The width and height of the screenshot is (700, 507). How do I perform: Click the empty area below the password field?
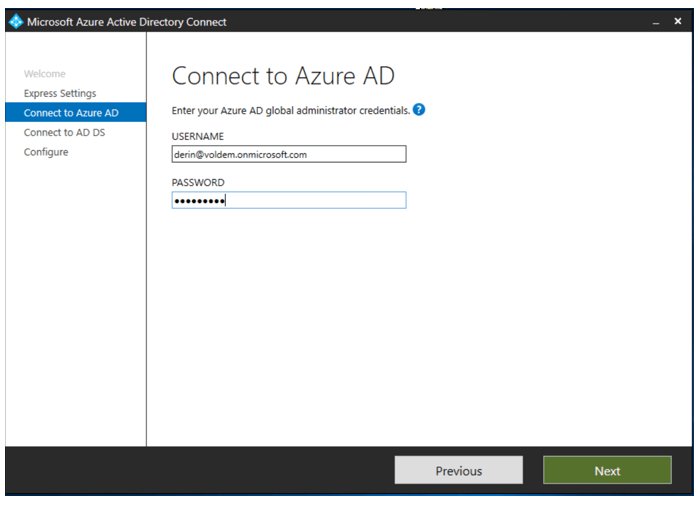[x=400, y=320]
